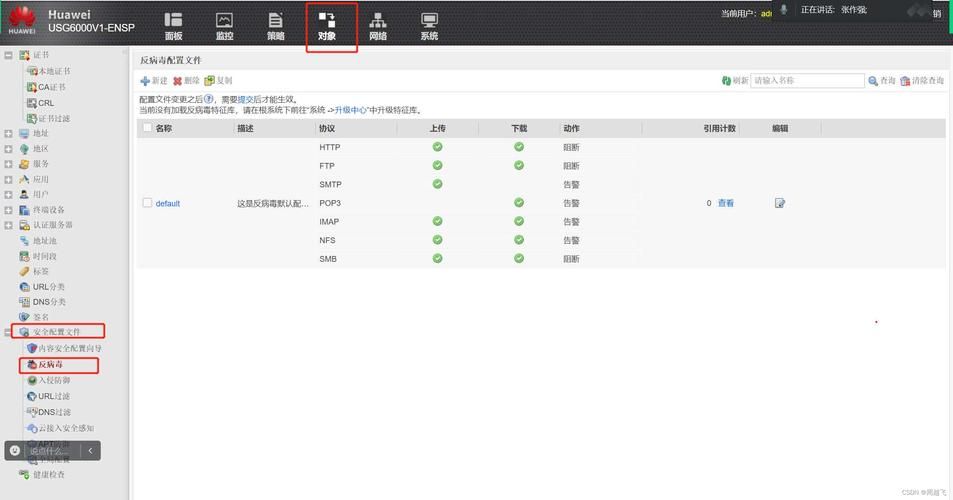953x500 pixels.
Task: Click the 新建 new profile button
Action: coord(154,80)
